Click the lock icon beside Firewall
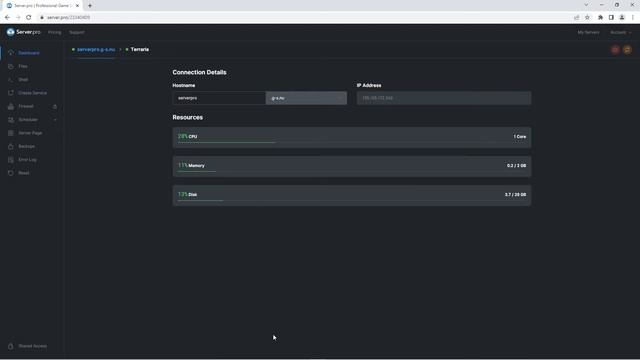Screen dimensions: 640x360 click(x=55, y=107)
